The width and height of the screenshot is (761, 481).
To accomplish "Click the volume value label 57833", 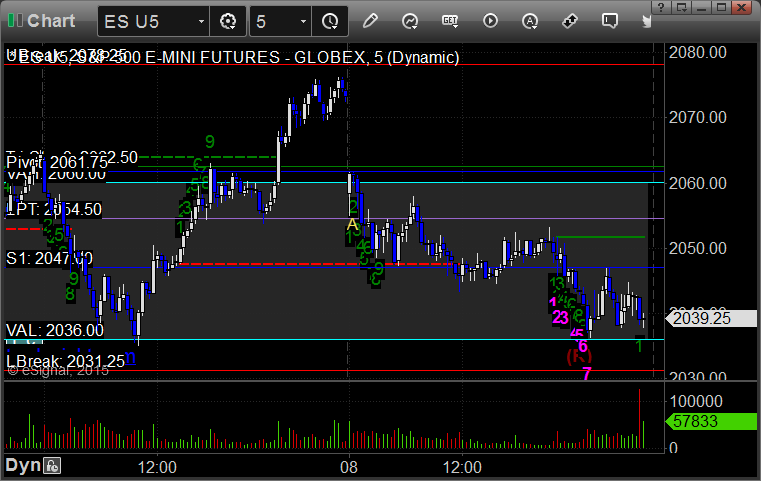I will click(711, 421).
